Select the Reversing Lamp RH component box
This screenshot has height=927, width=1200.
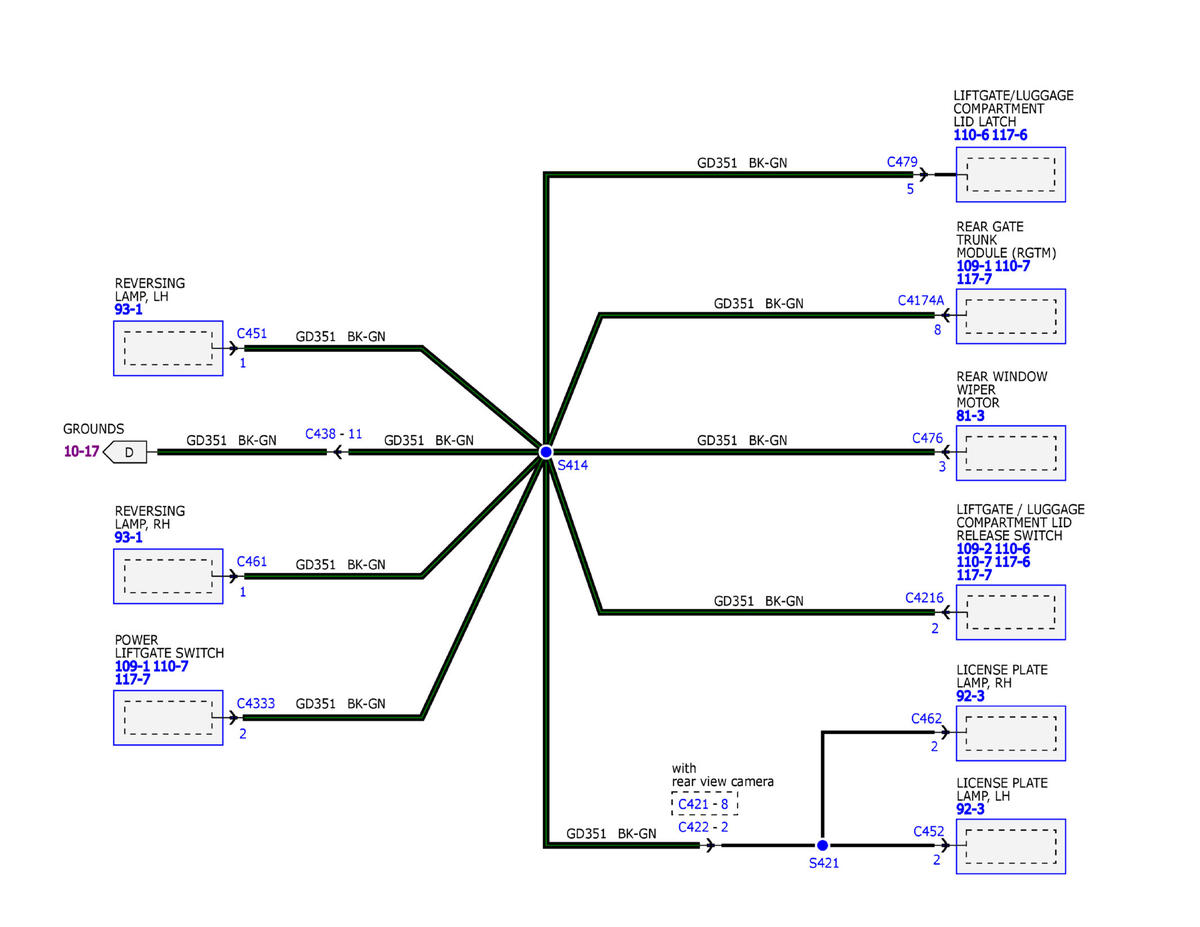(168, 576)
